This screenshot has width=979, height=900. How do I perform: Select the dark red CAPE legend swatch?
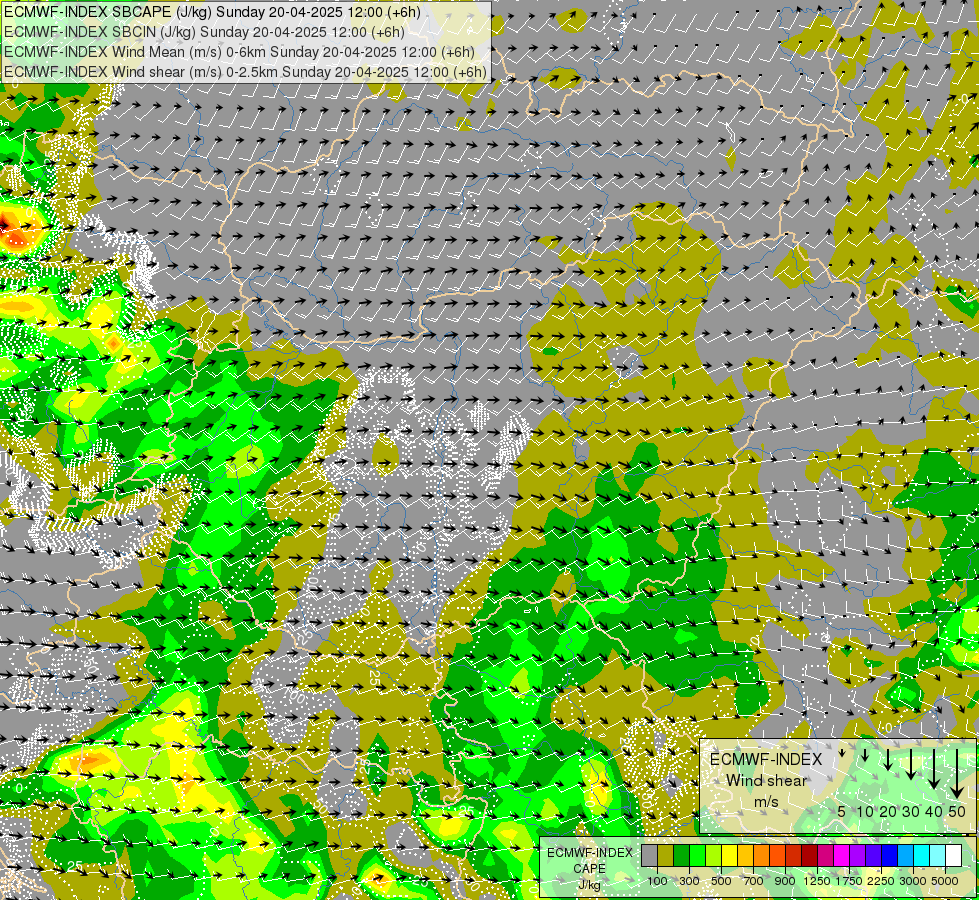click(810, 855)
